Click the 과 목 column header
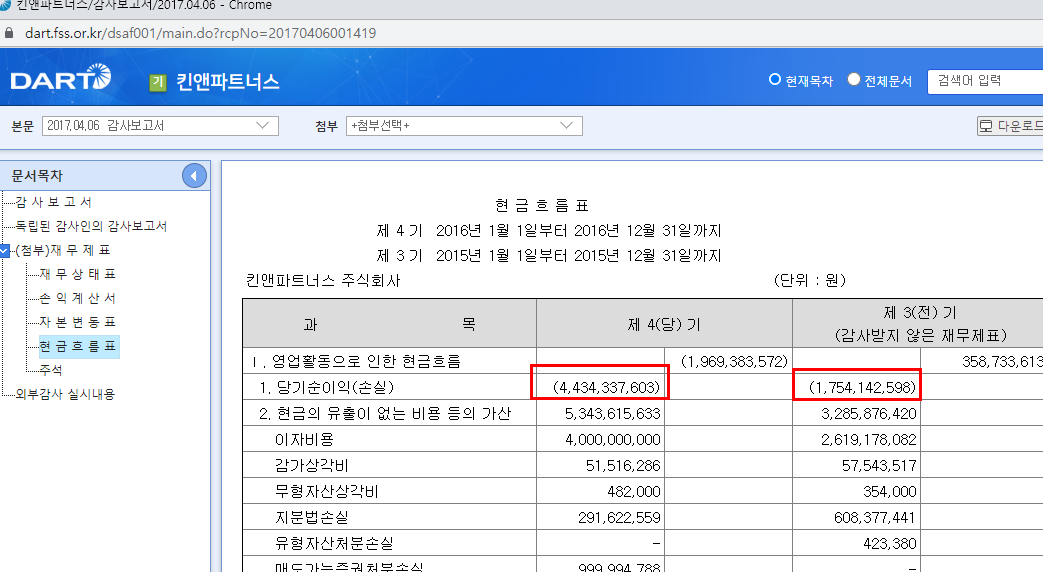Image resolution: width=1043 pixels, height=572 pixels. 389,324
